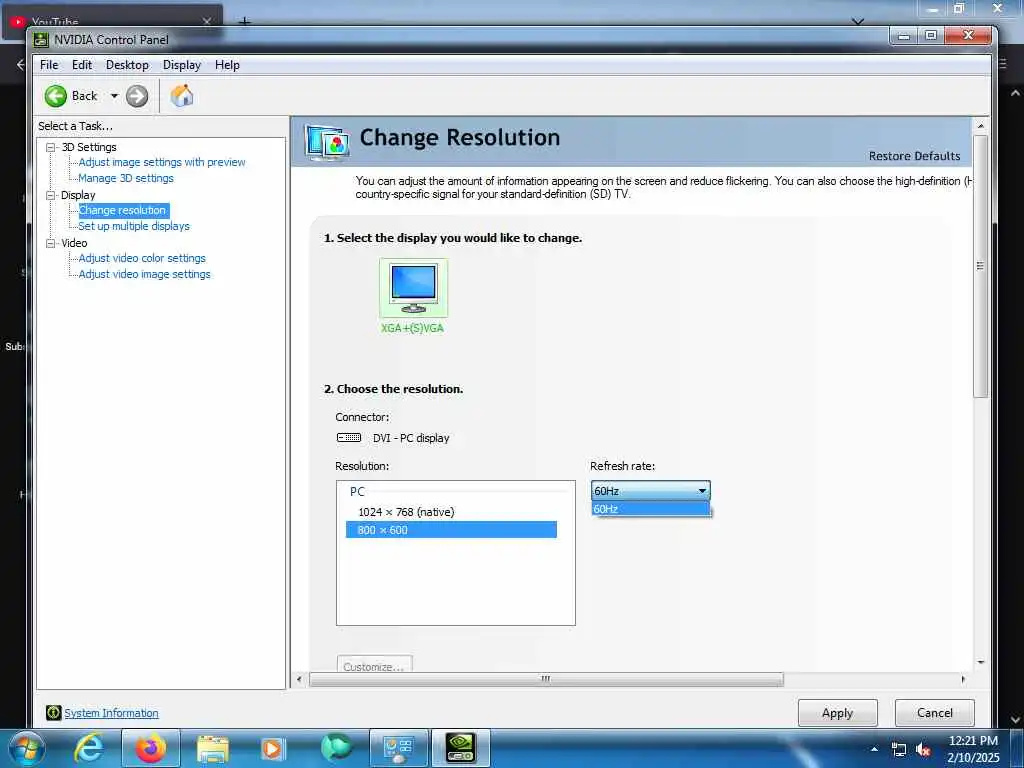Click the NVIDIA Control Panel title icon
The height and width of the screenshot is (768, 1024).
[x=41, y=40]
